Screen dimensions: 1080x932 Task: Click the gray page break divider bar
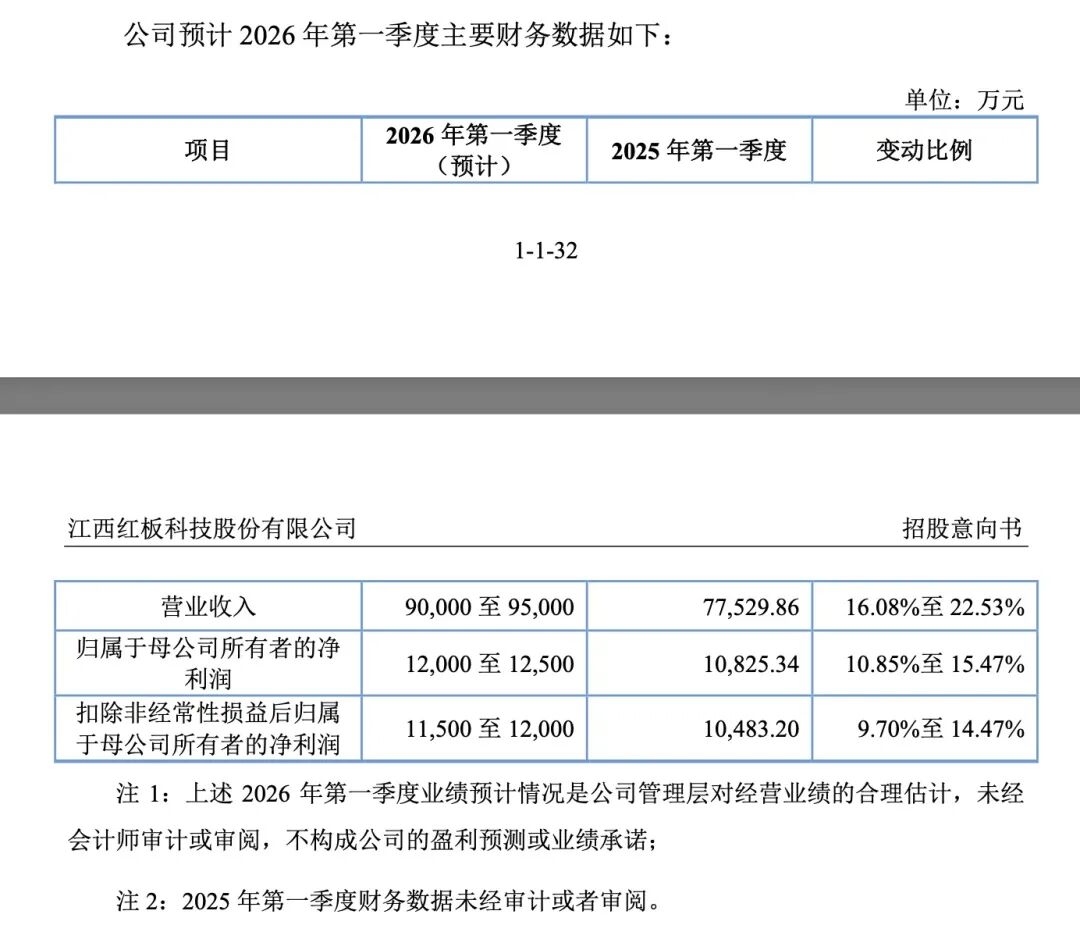(540, 395)
